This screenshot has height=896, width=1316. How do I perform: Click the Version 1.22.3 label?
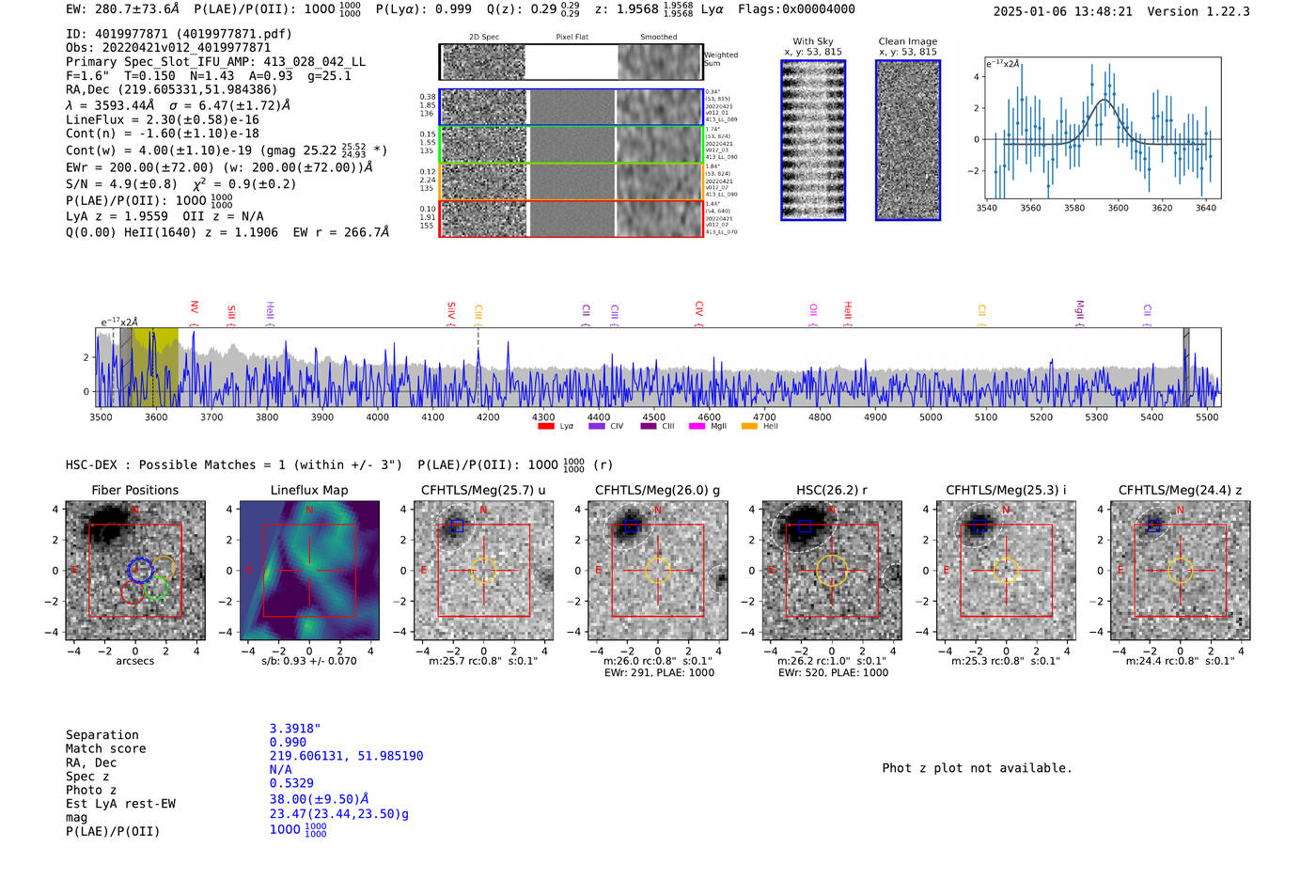point(1198,11)
